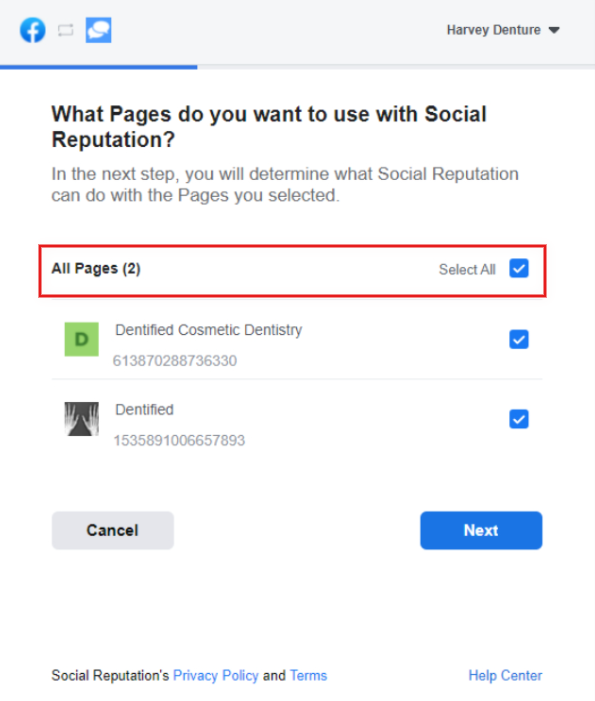Click the All Pages (2) header
Viewport: 595px width, 701px height.
tap(96, 269)
